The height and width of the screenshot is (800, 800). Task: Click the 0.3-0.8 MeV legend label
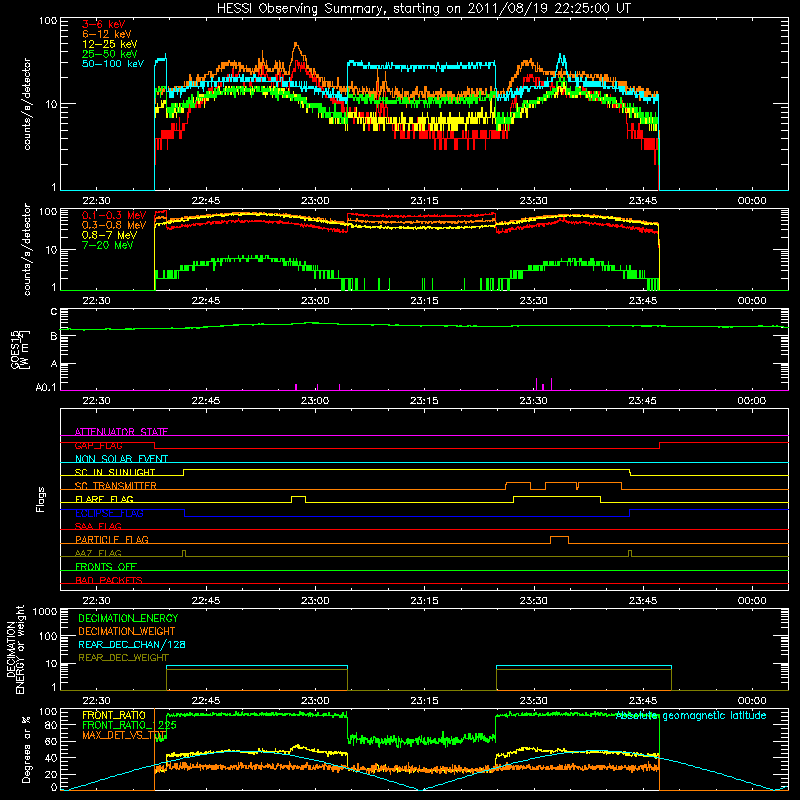114,225
